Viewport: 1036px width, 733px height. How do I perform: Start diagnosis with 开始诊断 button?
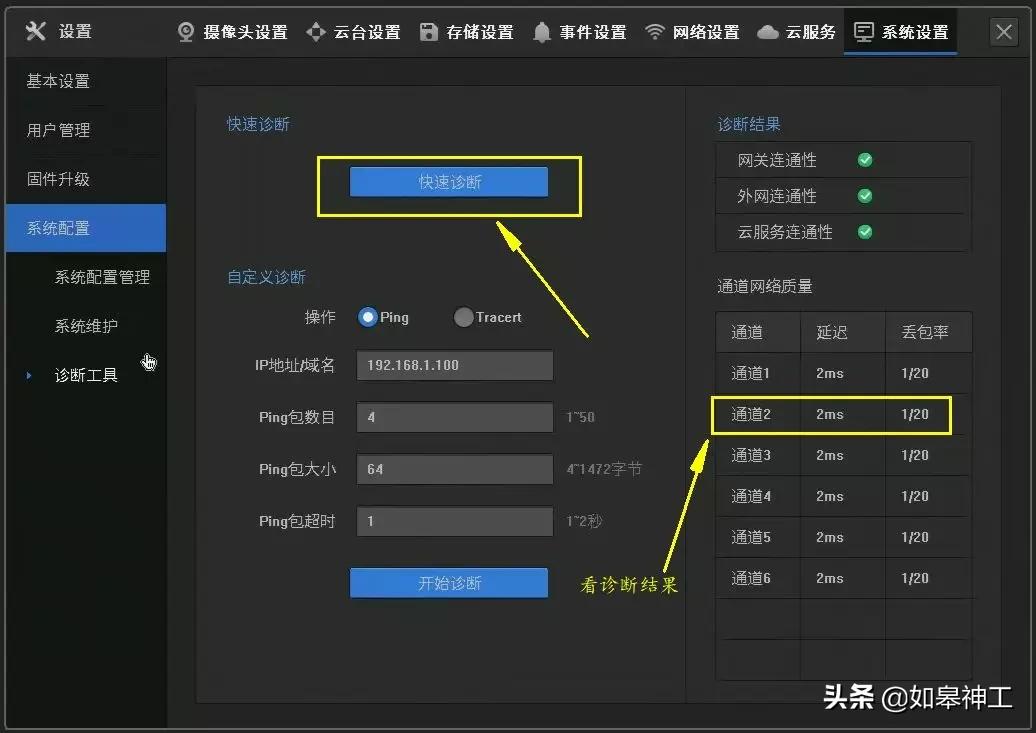coord(448,582)
